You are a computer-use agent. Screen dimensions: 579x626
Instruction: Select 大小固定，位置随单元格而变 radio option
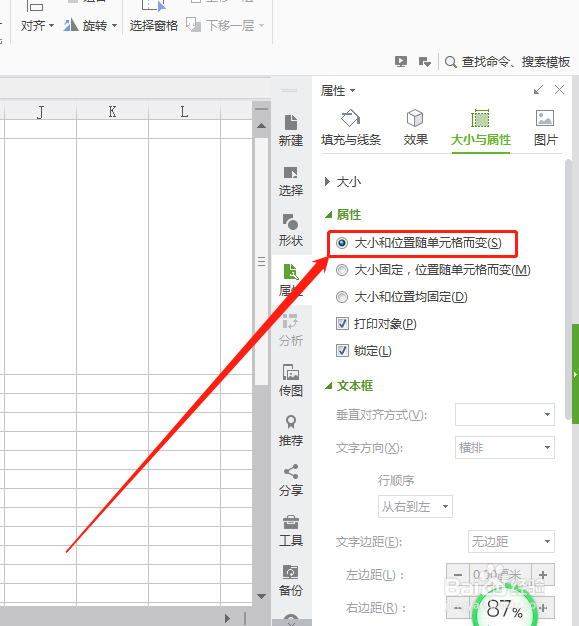point(342,270)
